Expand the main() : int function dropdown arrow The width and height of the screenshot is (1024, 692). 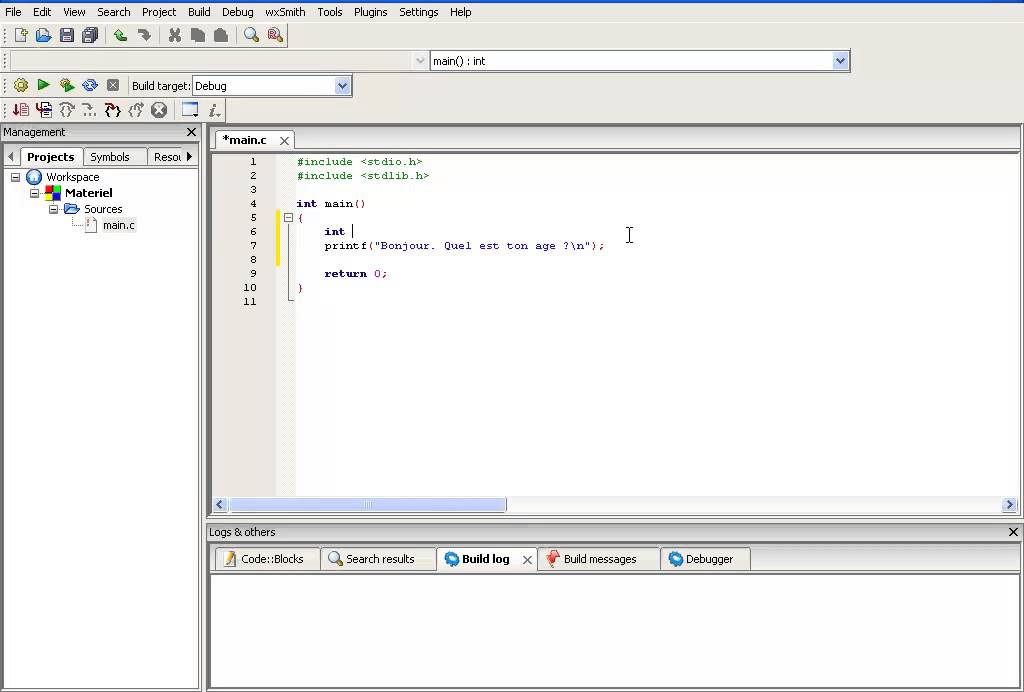coord(840,61)
